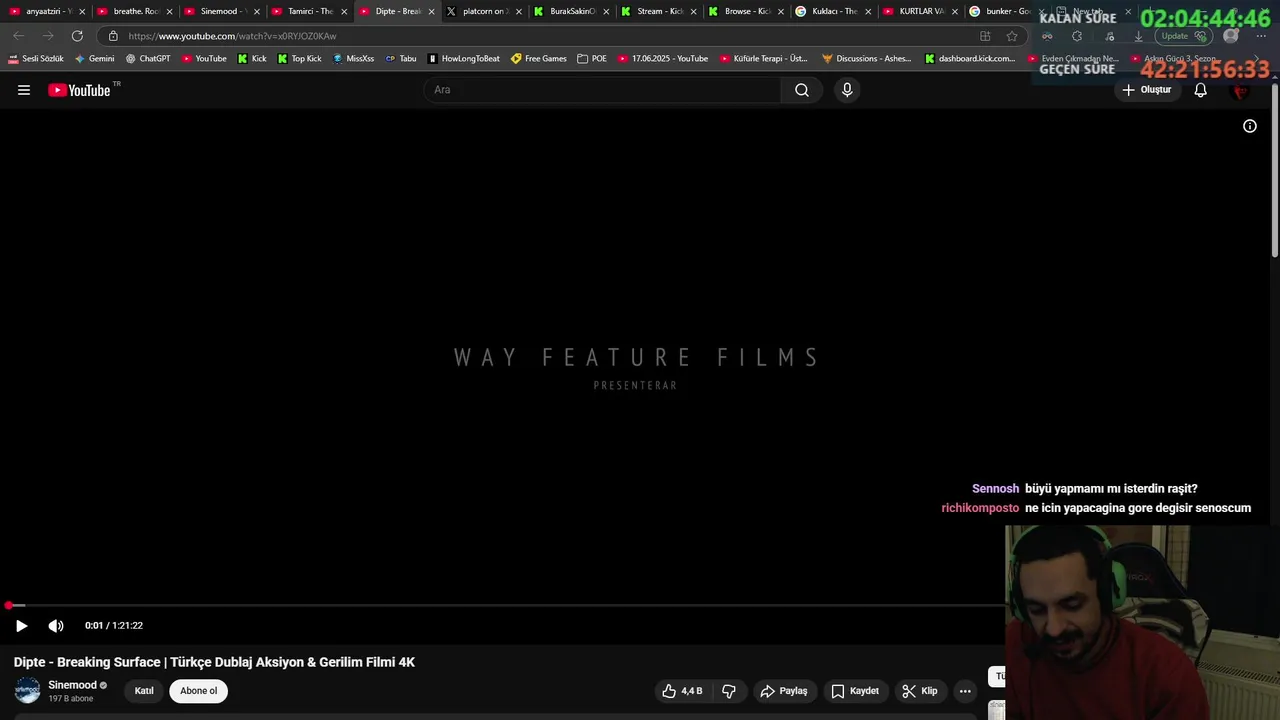Mute the video volume speaker

coord(56,626)
